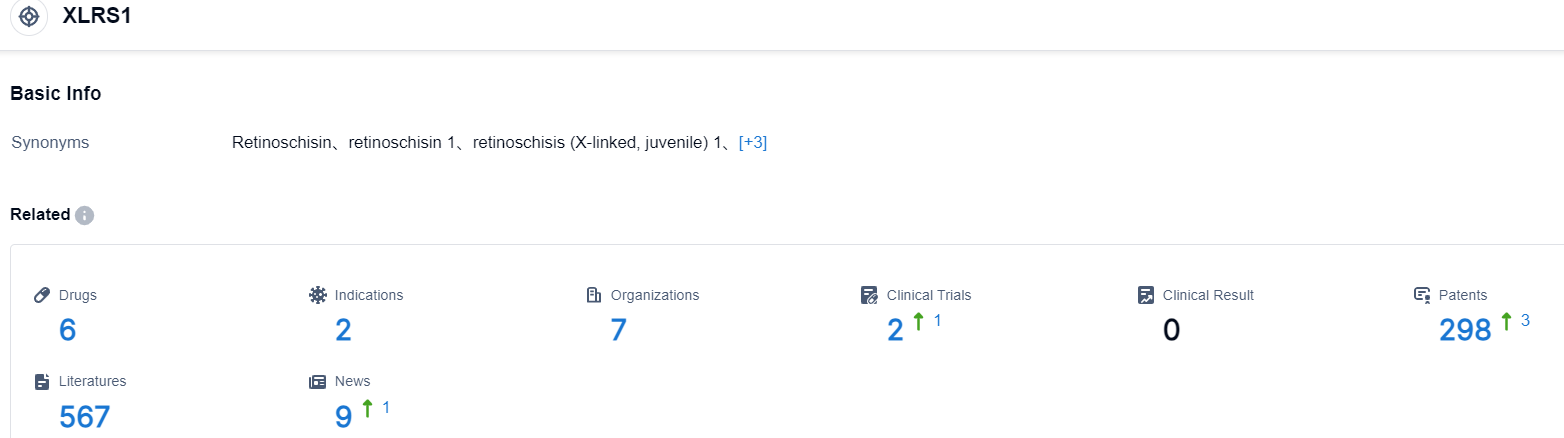Expand the [+3] more synonyms
Image resolution: width=1564 pixels, height=438 pixels.
(752, 143)
